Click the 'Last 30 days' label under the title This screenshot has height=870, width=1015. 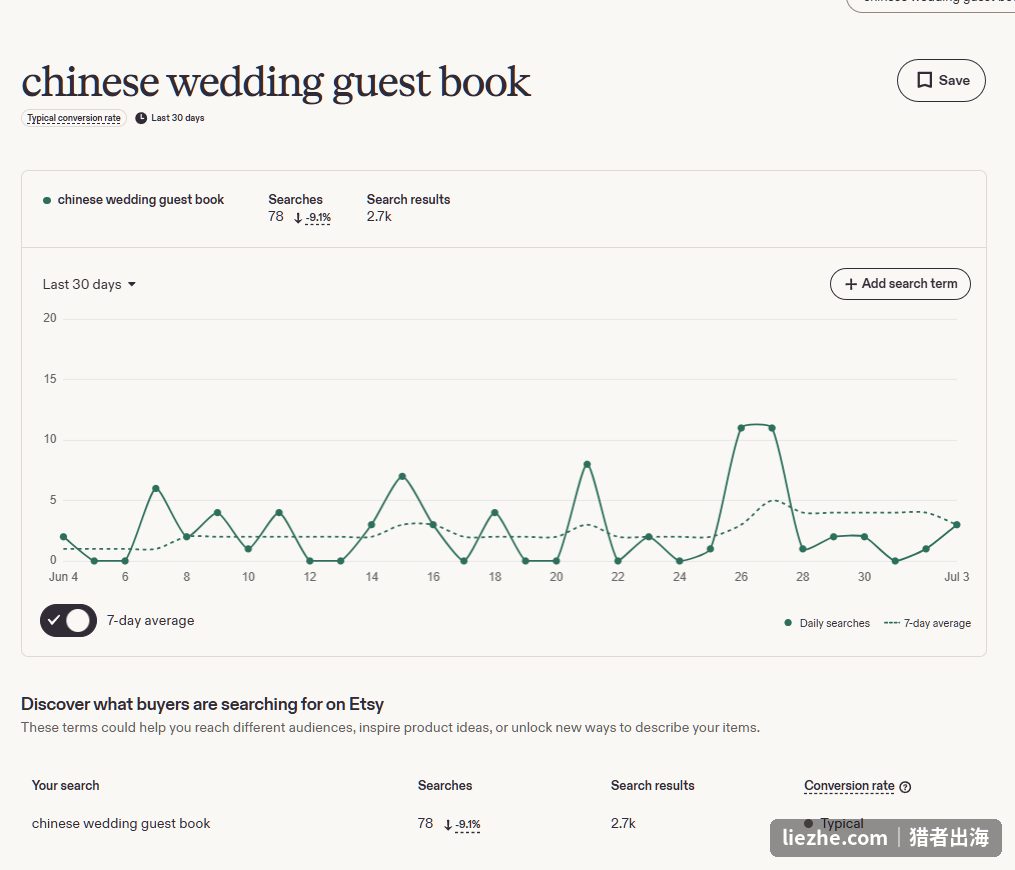[177, 118]
